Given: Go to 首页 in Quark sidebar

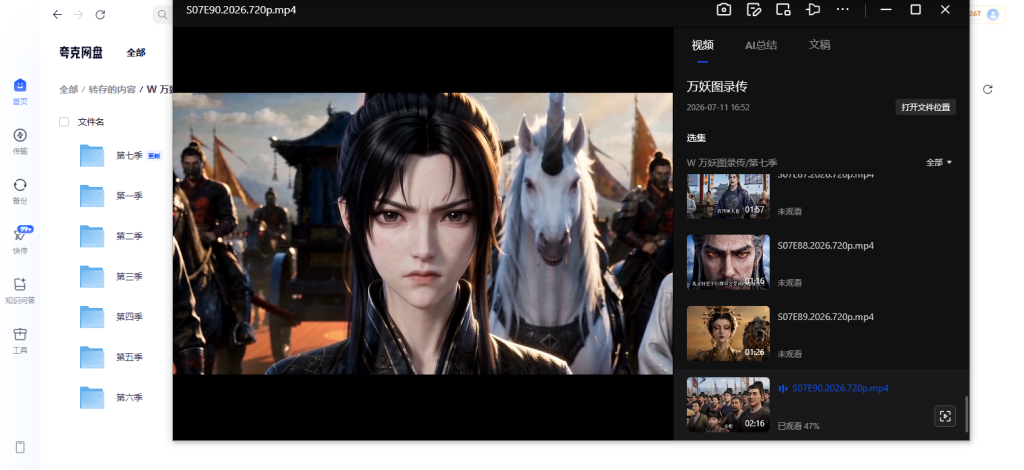Looking at the screenshot, I should click(x=20, y=91).
